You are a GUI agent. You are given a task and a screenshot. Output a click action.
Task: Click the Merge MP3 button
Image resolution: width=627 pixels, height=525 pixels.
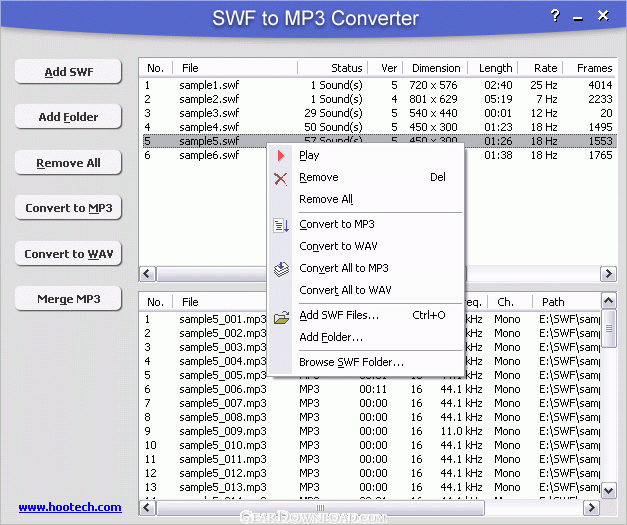68,299
